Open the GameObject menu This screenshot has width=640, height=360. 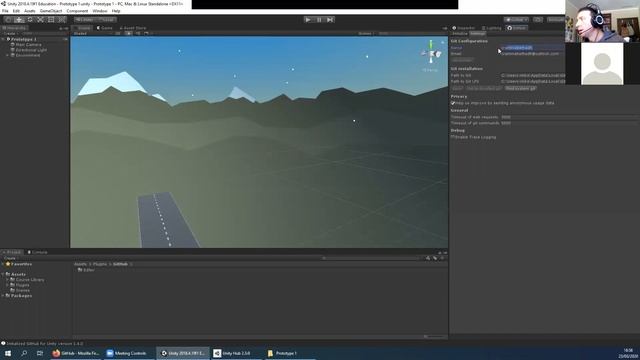click(x=51, y=11)
